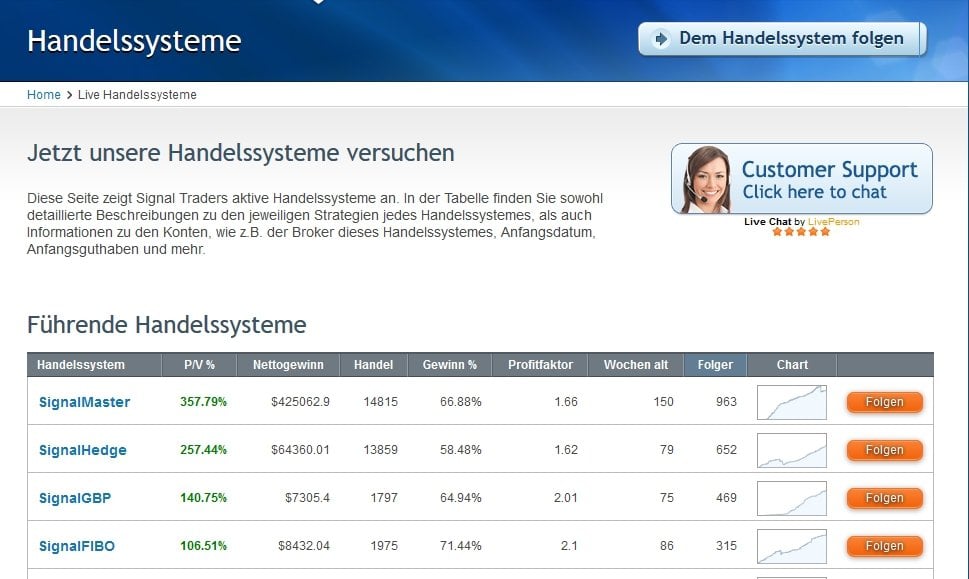Click the $8432.04 net profit value
Viewport: 969px width, 579px height.
point(303,546)
